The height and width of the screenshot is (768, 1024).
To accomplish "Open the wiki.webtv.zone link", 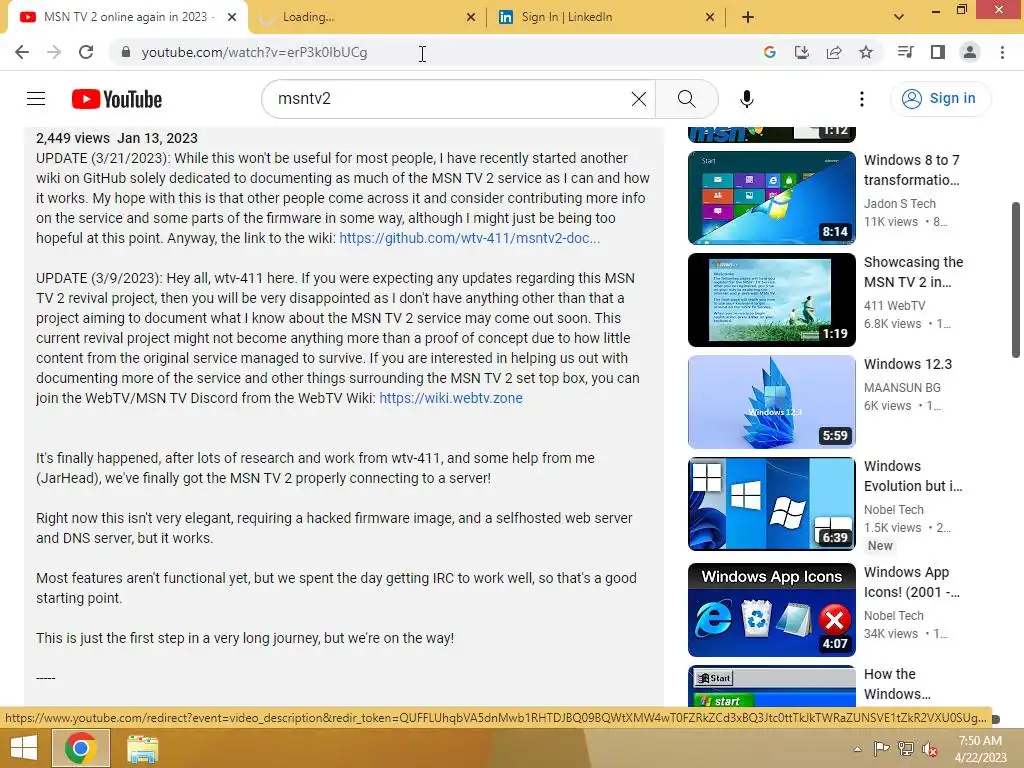I will point(451,398).
